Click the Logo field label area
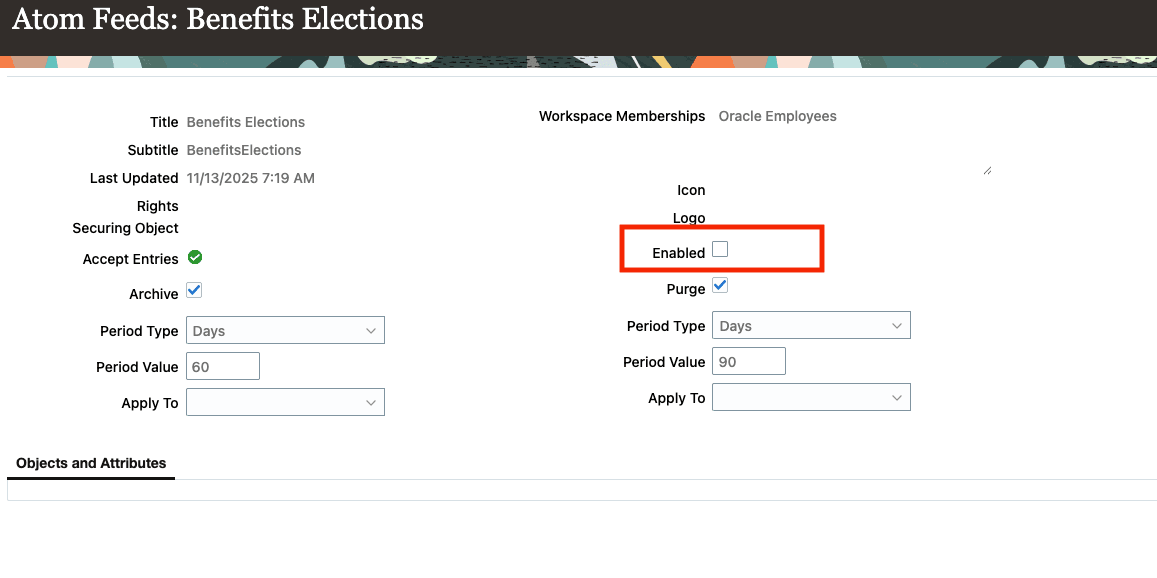The width and height of the screenshot is (1157, 578). coord(689,218)
